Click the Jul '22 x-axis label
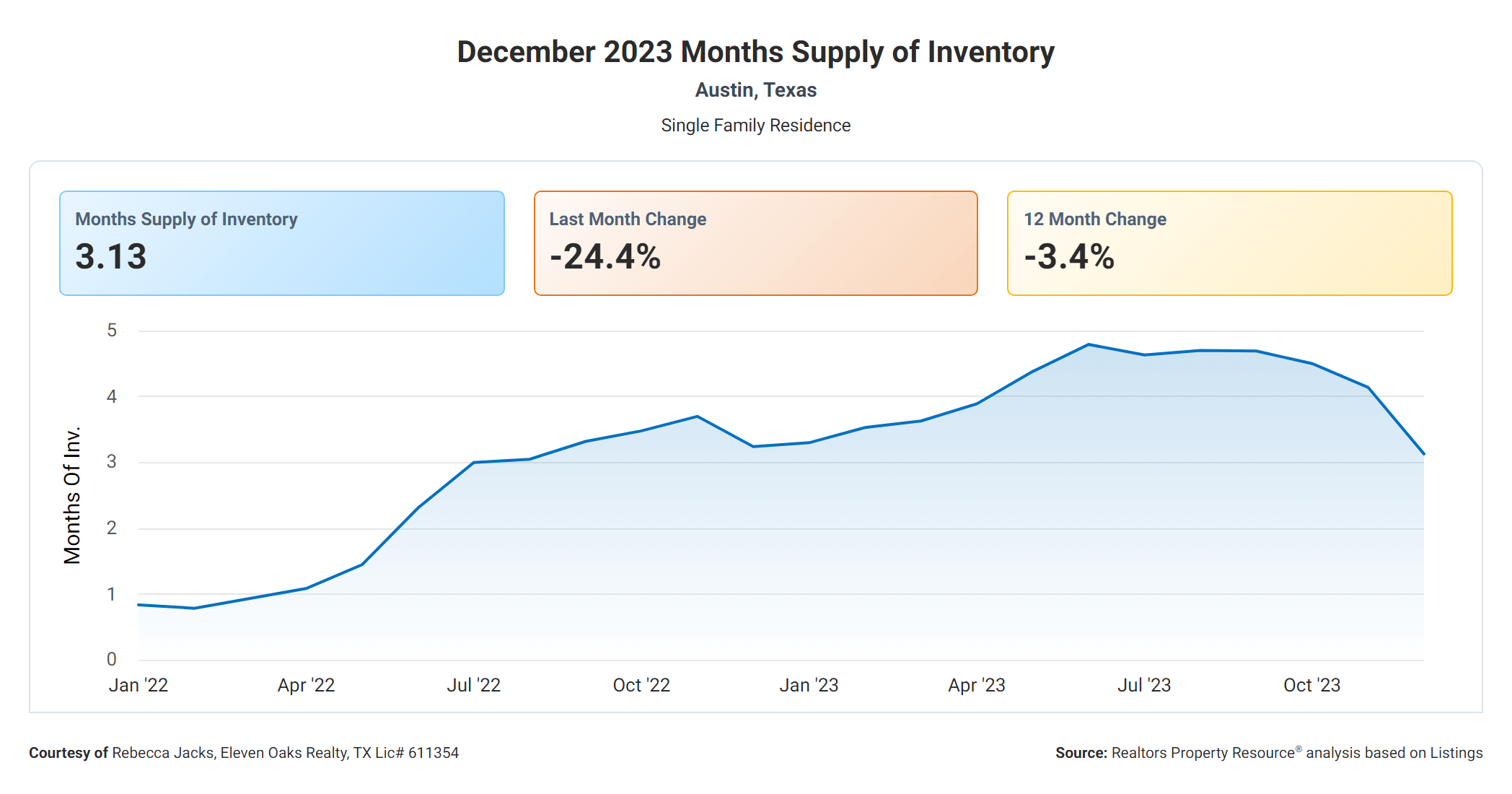1512x794 pixels. [x=473, y=685]
